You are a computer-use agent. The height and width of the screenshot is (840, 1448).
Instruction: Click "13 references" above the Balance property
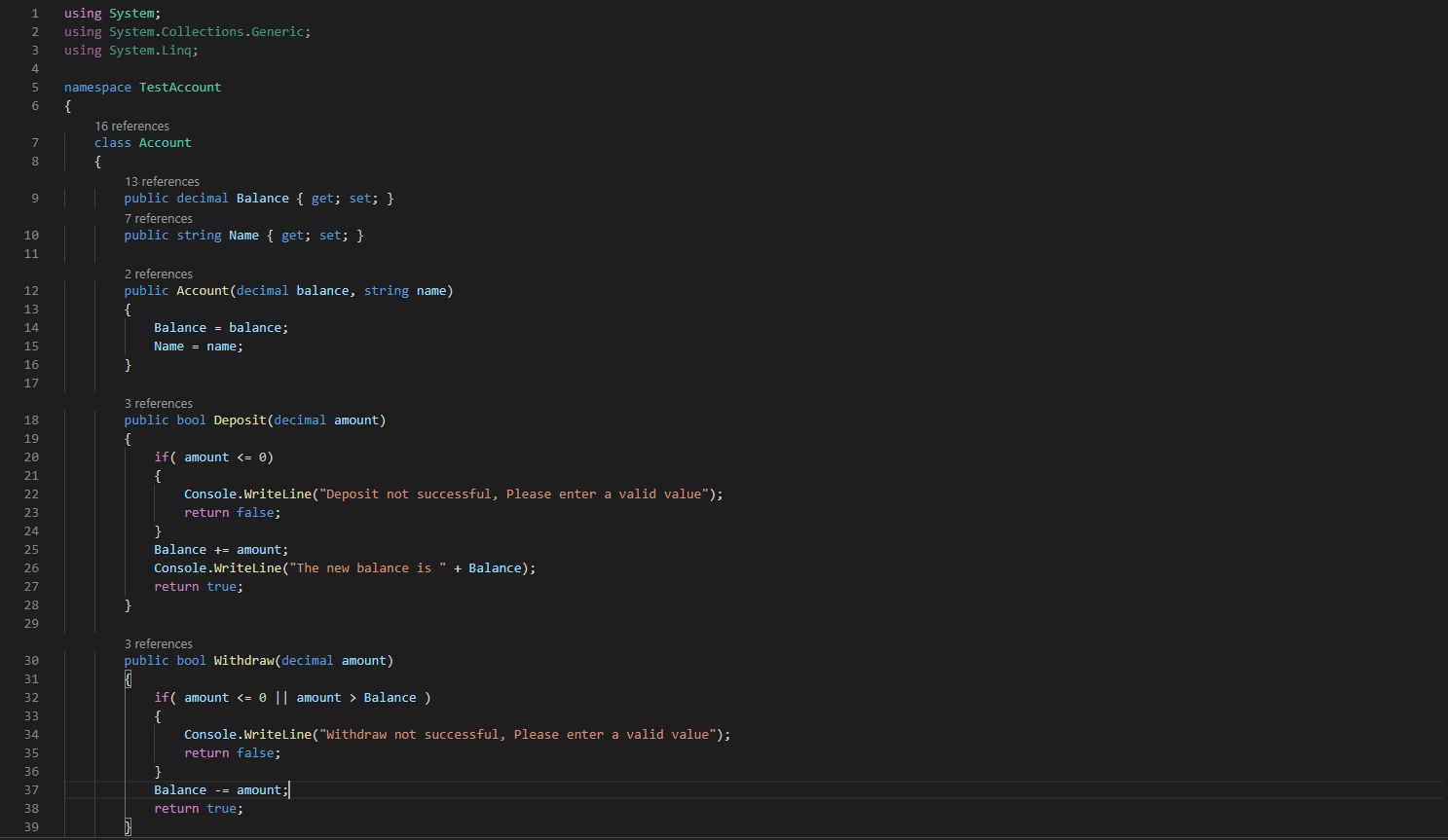pyautogui.click(x=162, y=181)
